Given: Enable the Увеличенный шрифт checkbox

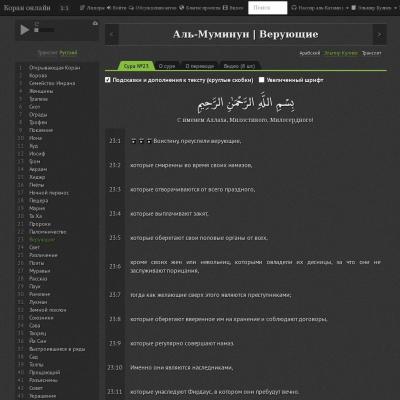Looking at the screenshot, I should 262,80.
